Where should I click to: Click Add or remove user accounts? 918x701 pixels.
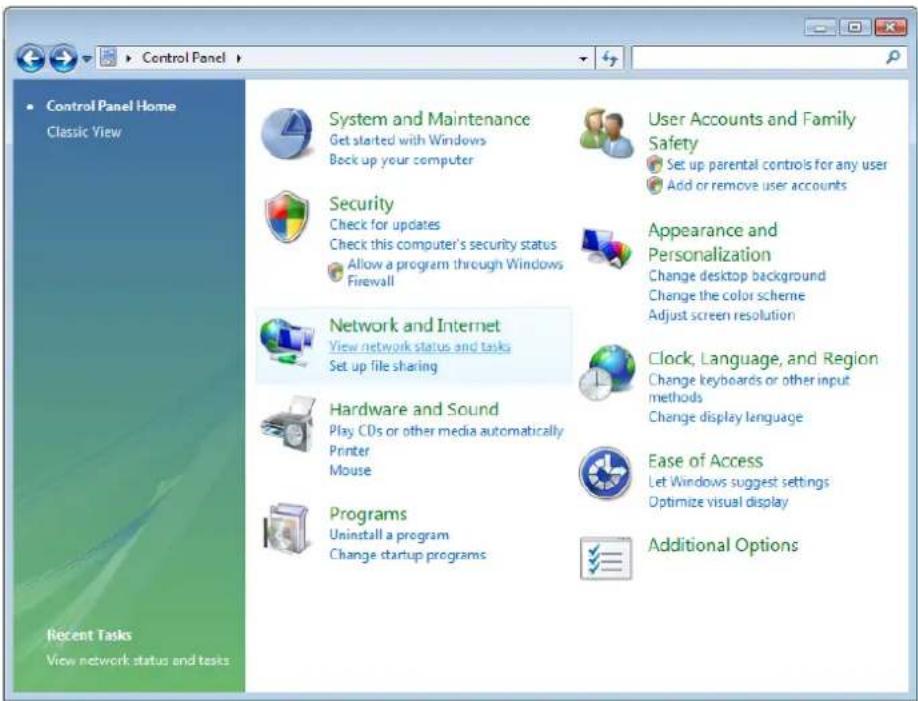pyautogui.click(x=756, y=186)
